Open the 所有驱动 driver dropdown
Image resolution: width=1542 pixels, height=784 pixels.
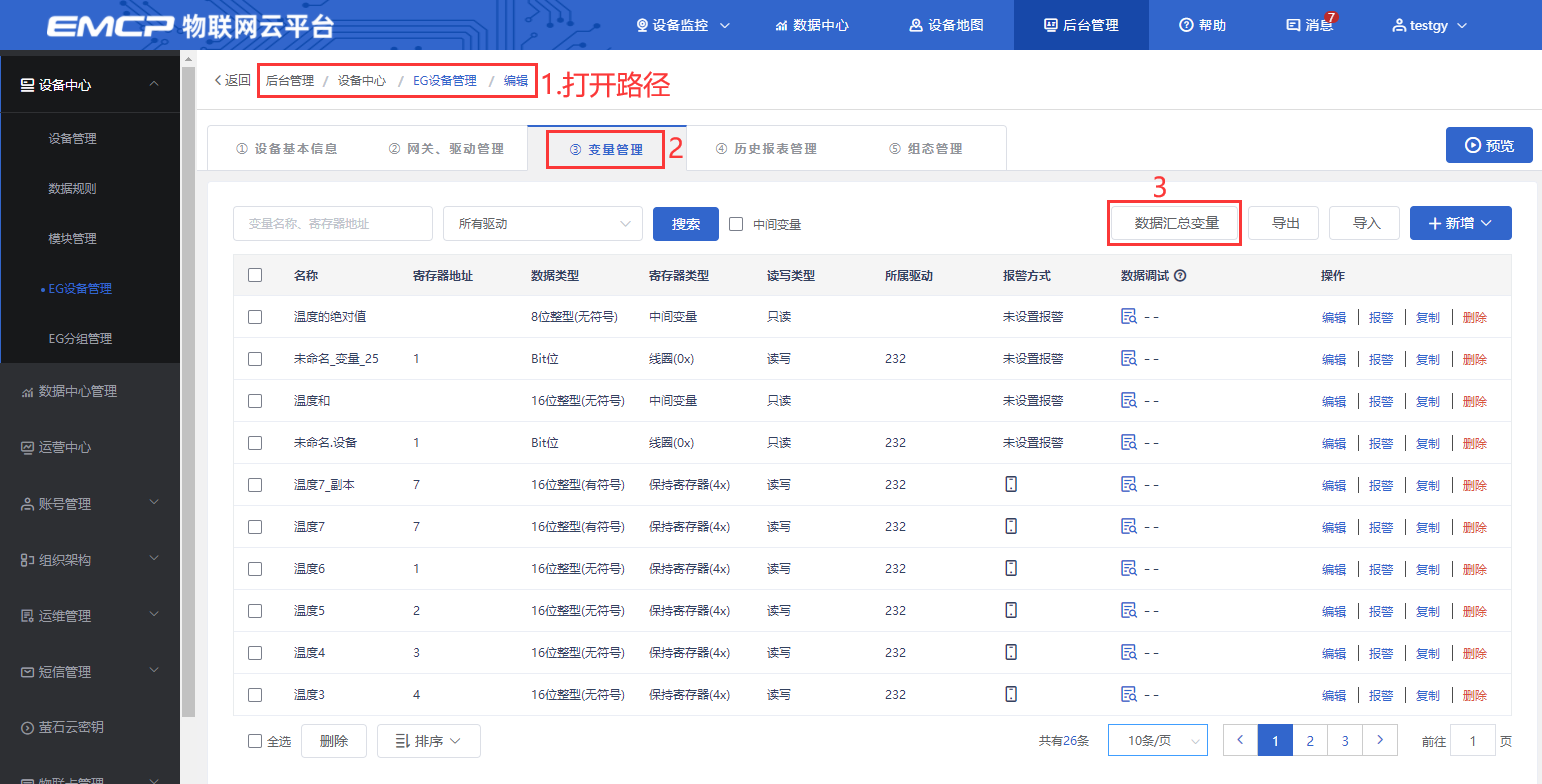click(x=543, y=224)
